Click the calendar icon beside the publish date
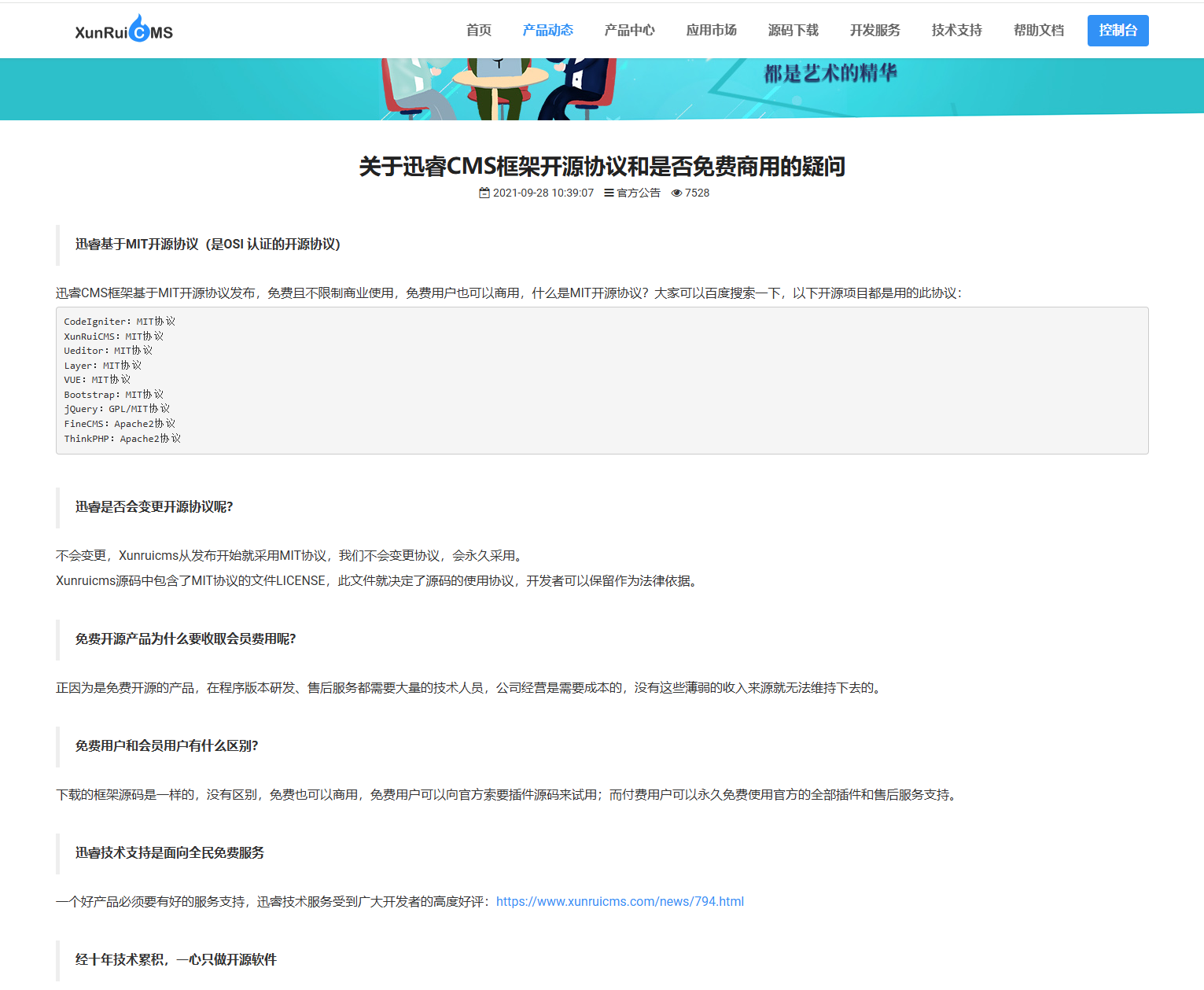1204x990 pixels. [x=484, y=193]
